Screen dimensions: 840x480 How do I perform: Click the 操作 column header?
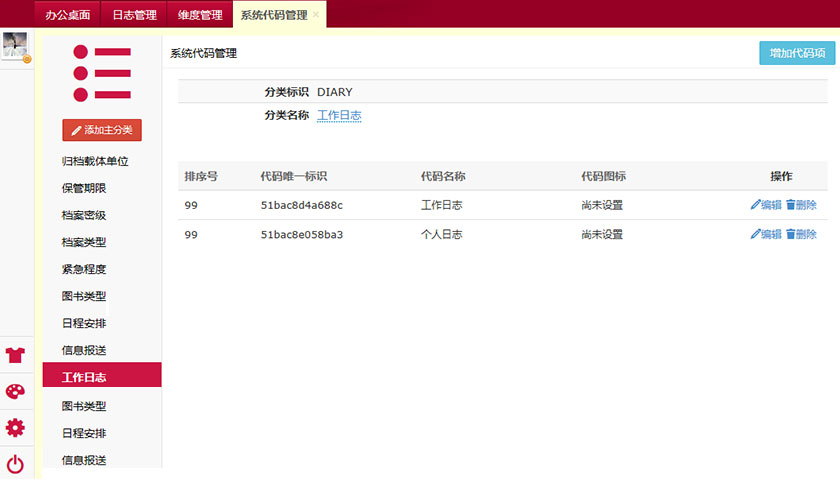tap(781, 176)
